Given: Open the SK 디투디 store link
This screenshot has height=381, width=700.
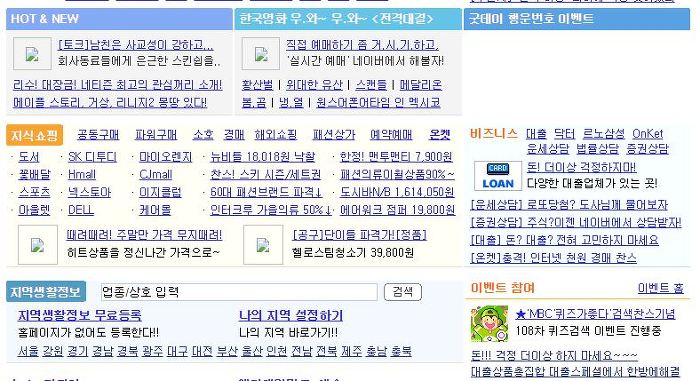Looking at the screenshot, I should tap(92, 157).
